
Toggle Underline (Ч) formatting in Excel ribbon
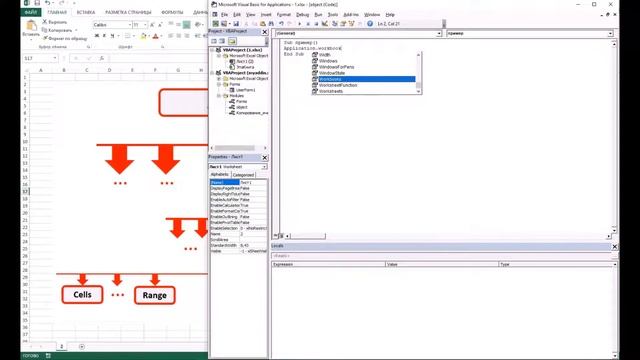click(112, 36)
